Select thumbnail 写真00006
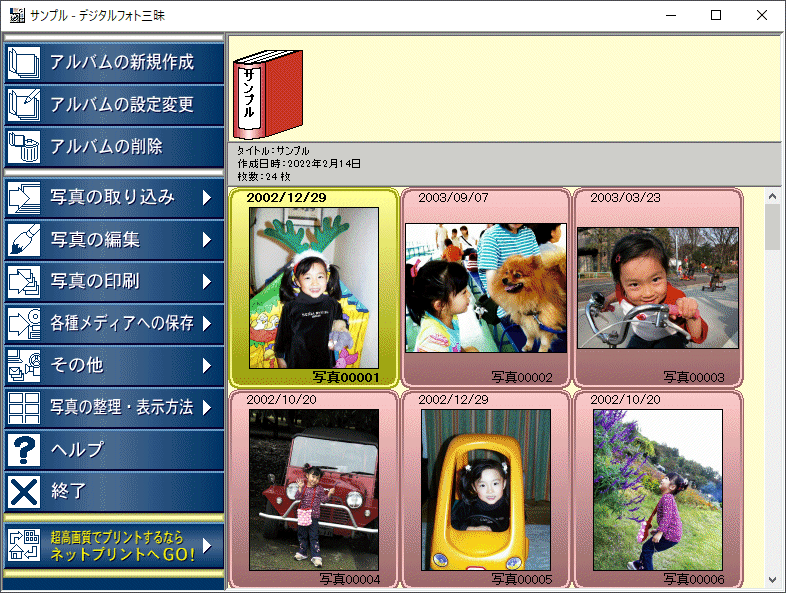 [x=658, y=490]
